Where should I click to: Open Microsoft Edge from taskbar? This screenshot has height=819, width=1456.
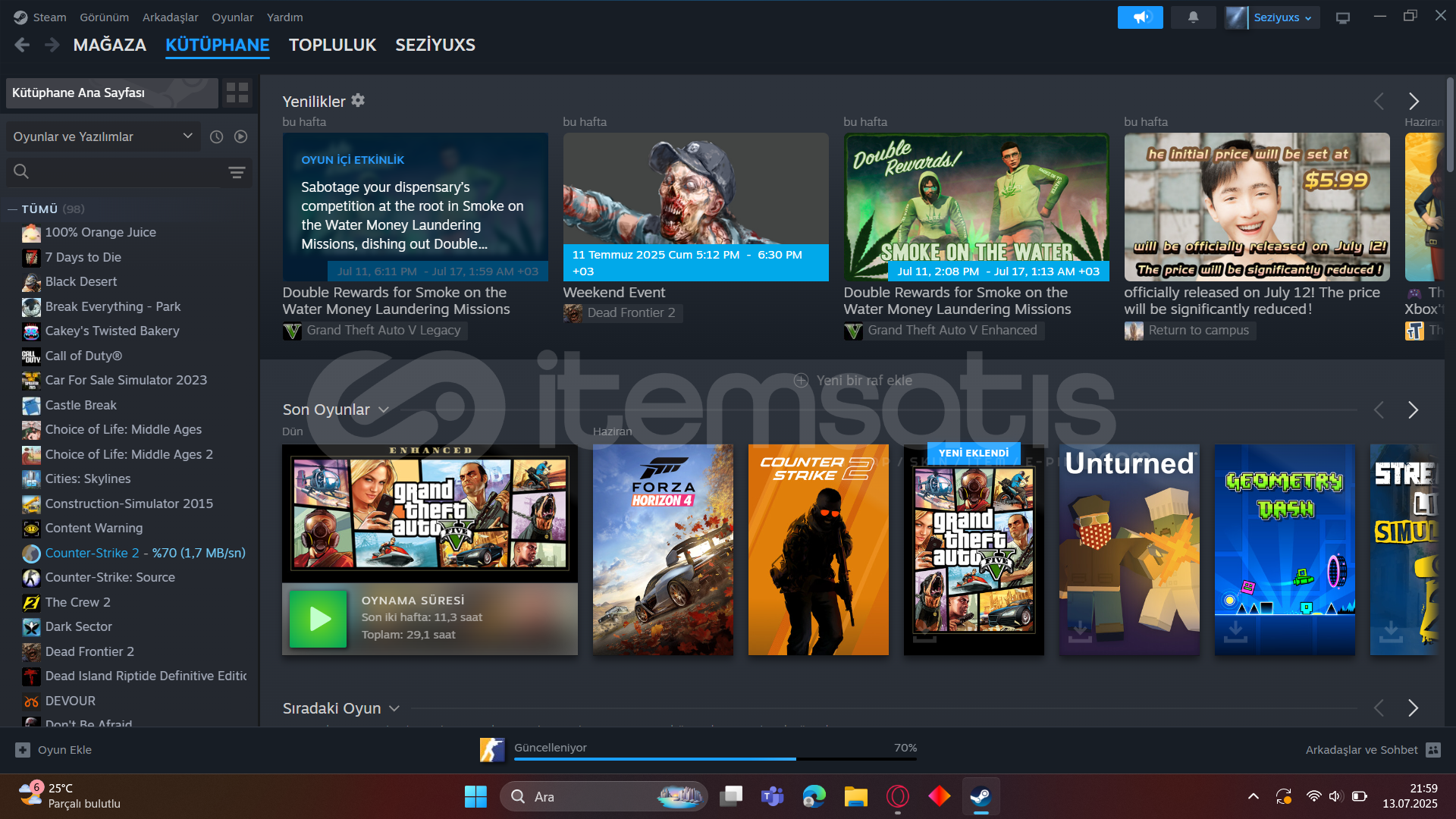(x=814, y=797)
